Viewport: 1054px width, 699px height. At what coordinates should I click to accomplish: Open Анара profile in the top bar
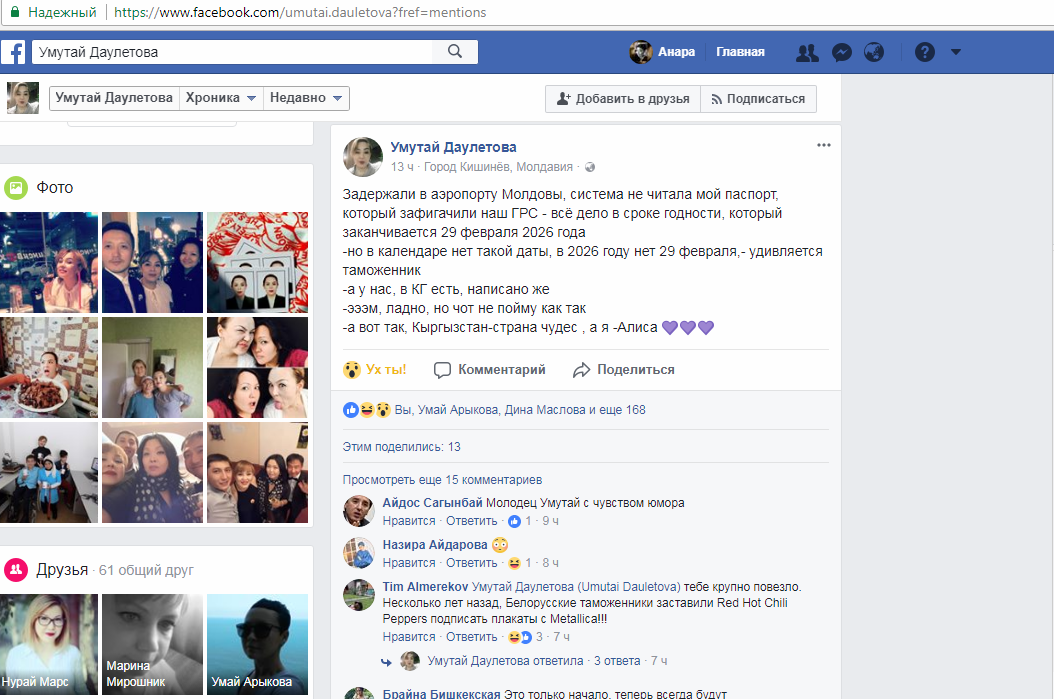(x=663, y=52)
